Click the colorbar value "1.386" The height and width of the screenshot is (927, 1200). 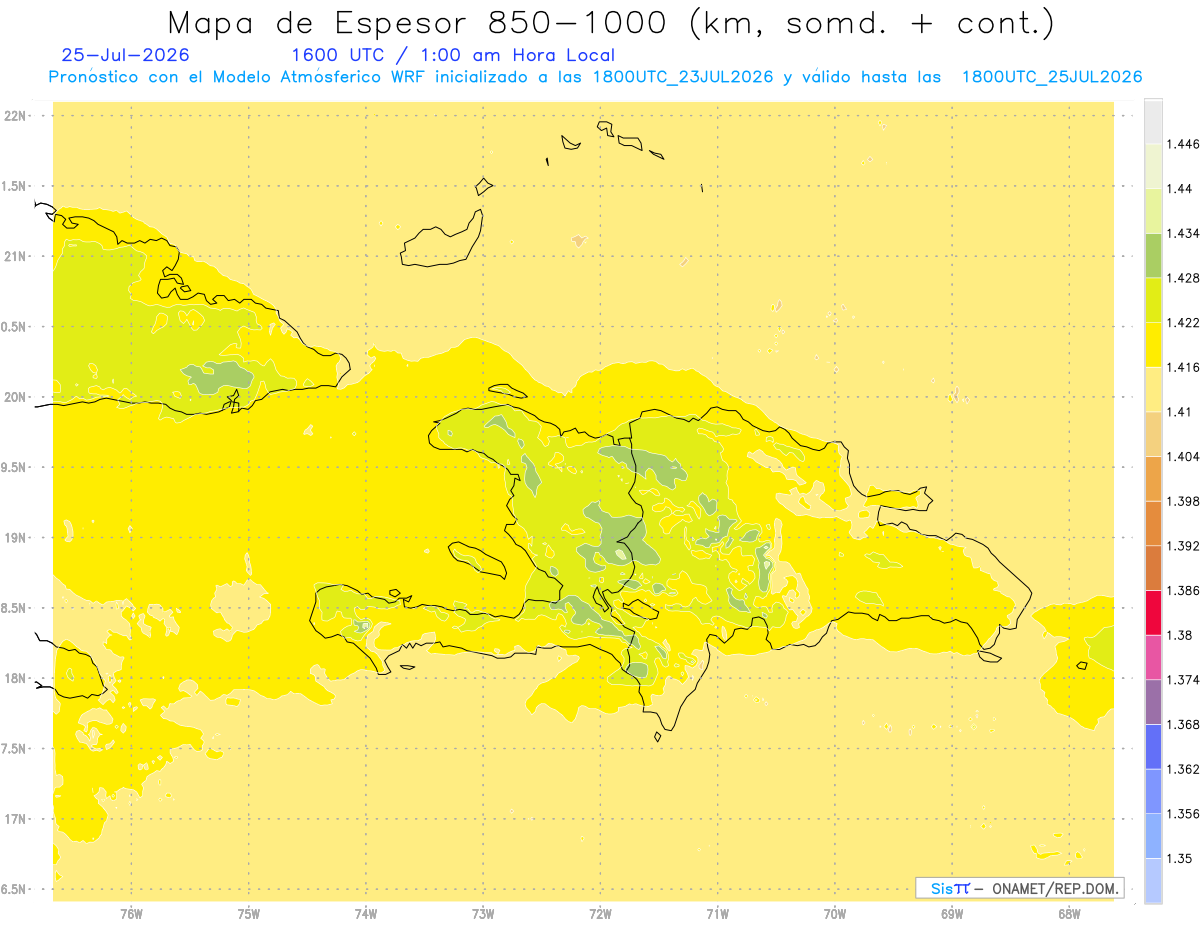click(x=1183, y=590)
